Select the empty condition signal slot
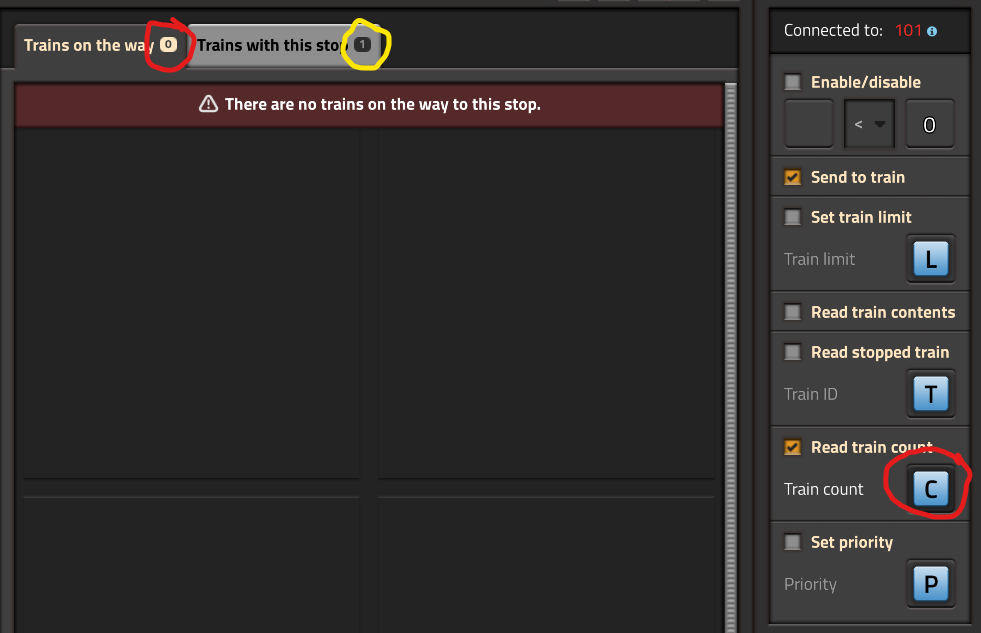Screen dimensions: 981x633 pos(808,124)
